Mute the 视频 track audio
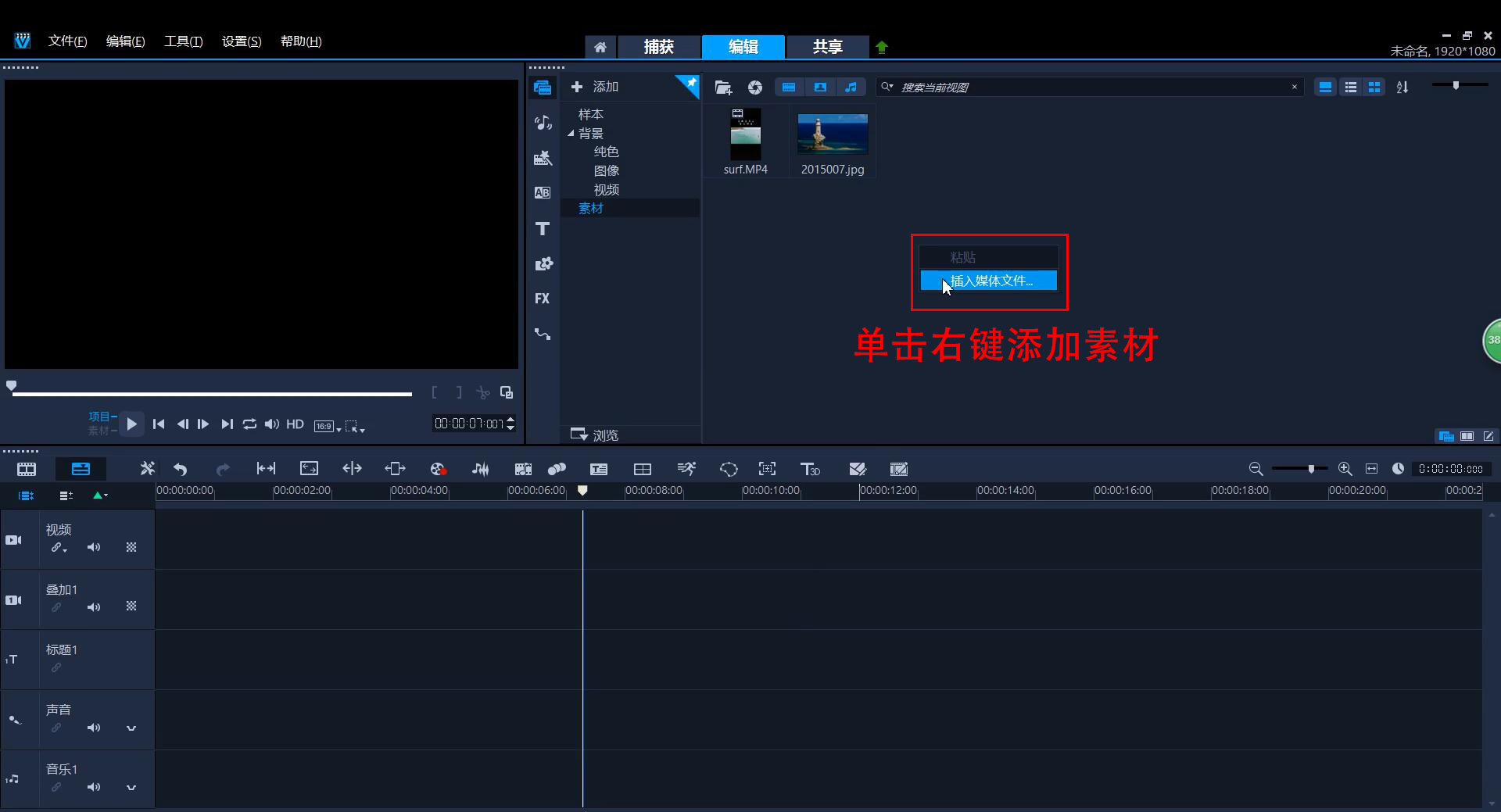This screenshot has height=812, width=1501. point(94,548)
